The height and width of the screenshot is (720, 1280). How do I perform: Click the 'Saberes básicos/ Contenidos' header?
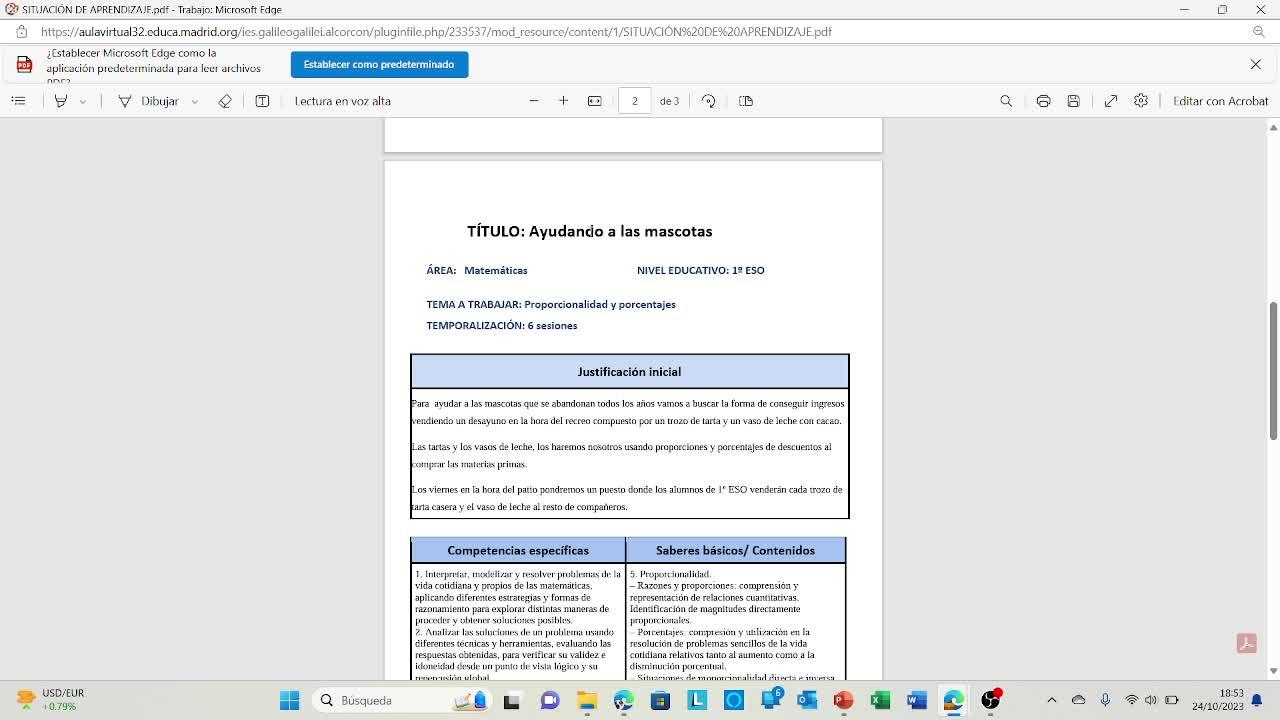point(735,550)
